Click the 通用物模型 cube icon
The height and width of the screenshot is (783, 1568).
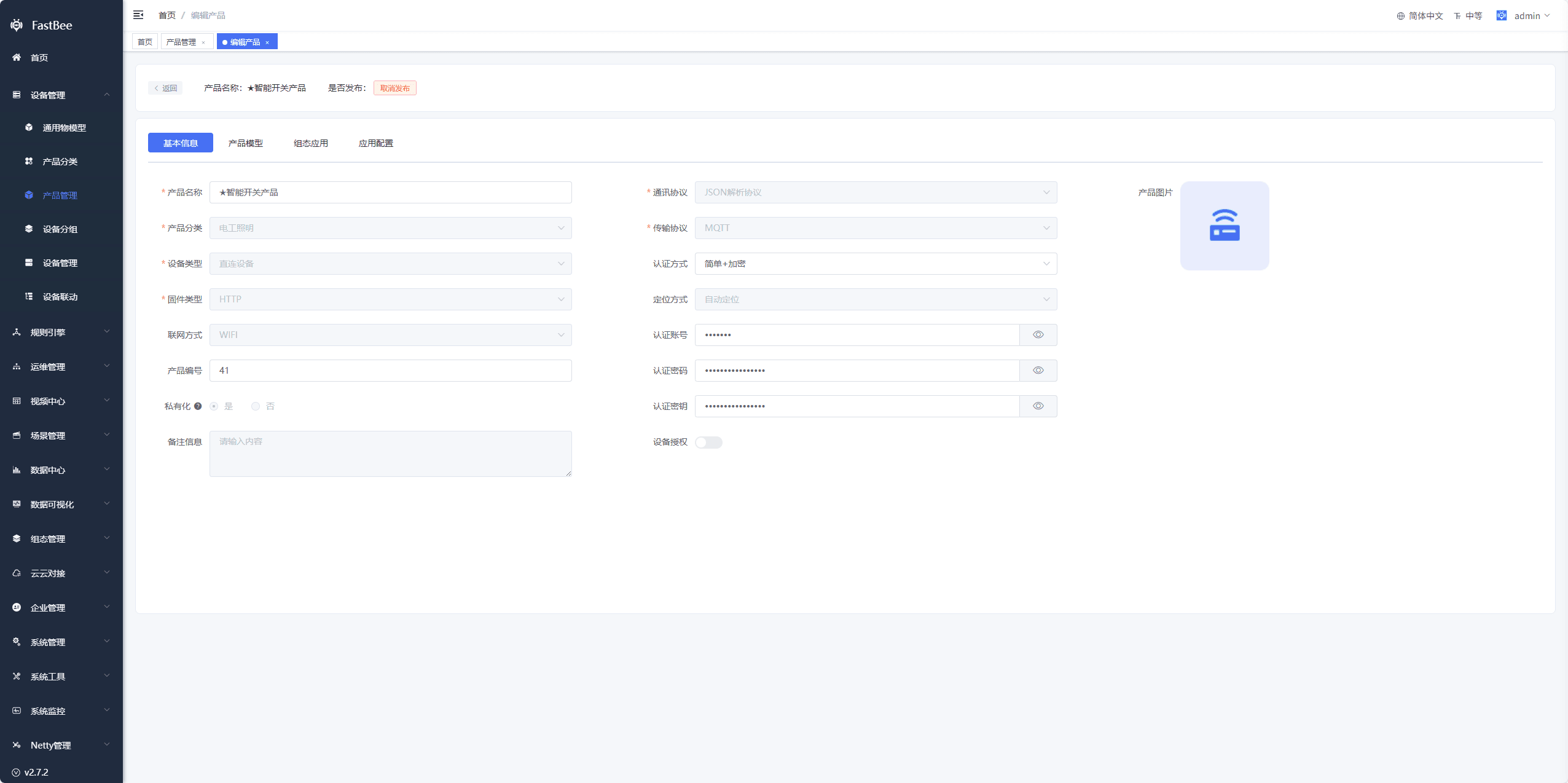coord(29,127)
